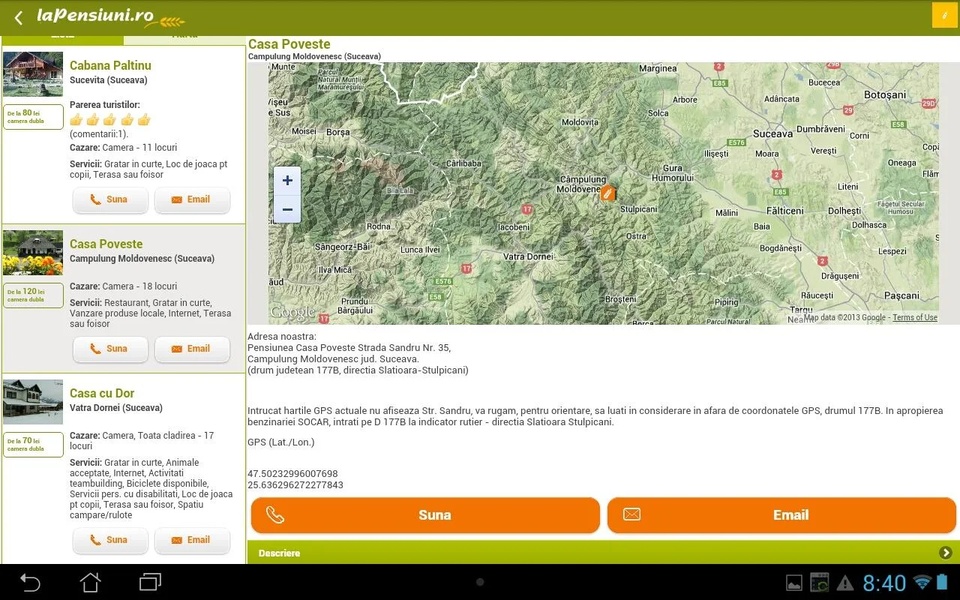Screen dimensions: 960x600
Task: Open the Cabana Paltinu photo thumbnail
Action: [x=33, y=74]
